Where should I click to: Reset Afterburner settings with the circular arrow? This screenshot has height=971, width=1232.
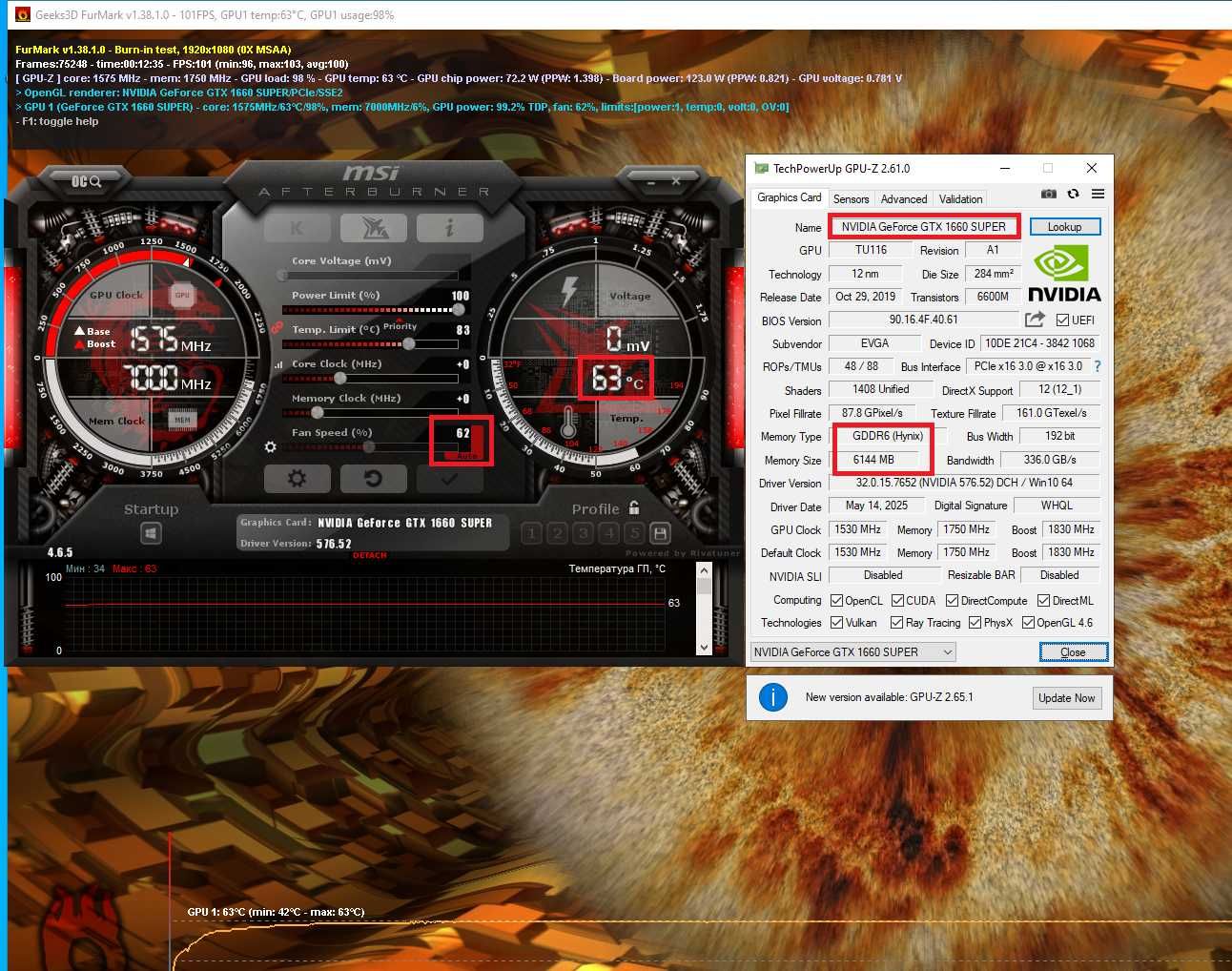click(374, 479)
